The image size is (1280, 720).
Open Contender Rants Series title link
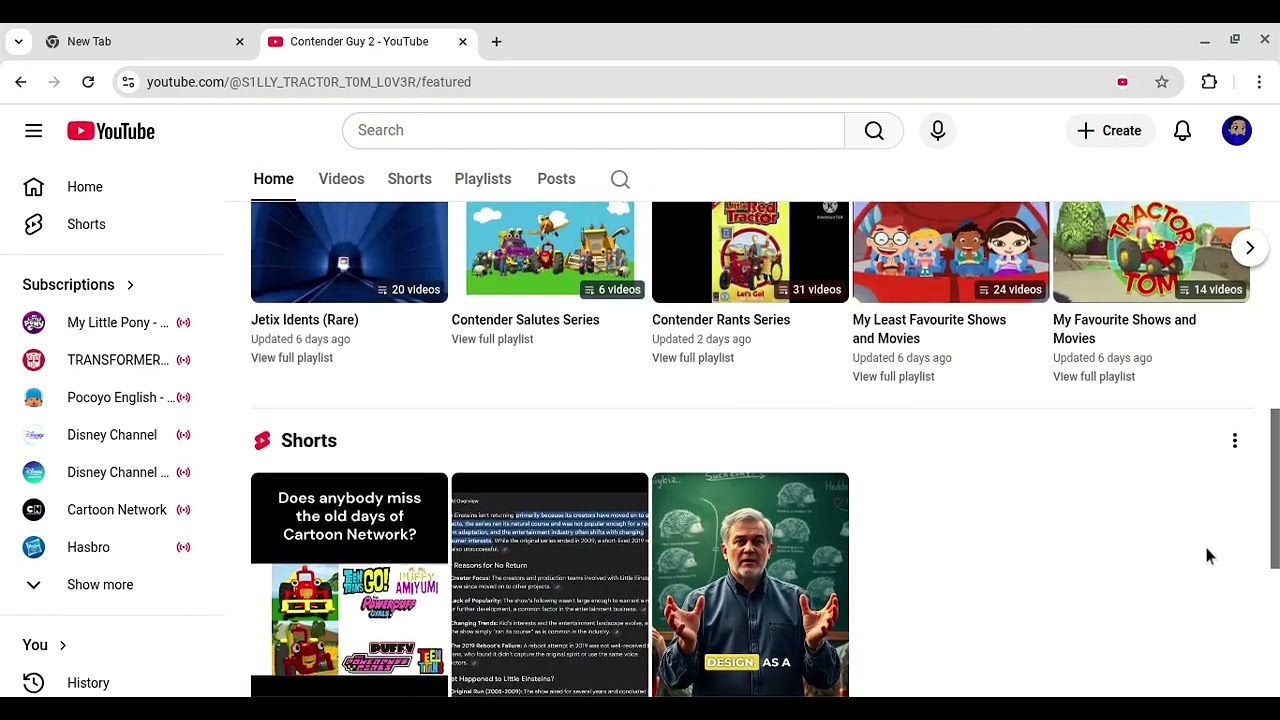pos(721,320)
